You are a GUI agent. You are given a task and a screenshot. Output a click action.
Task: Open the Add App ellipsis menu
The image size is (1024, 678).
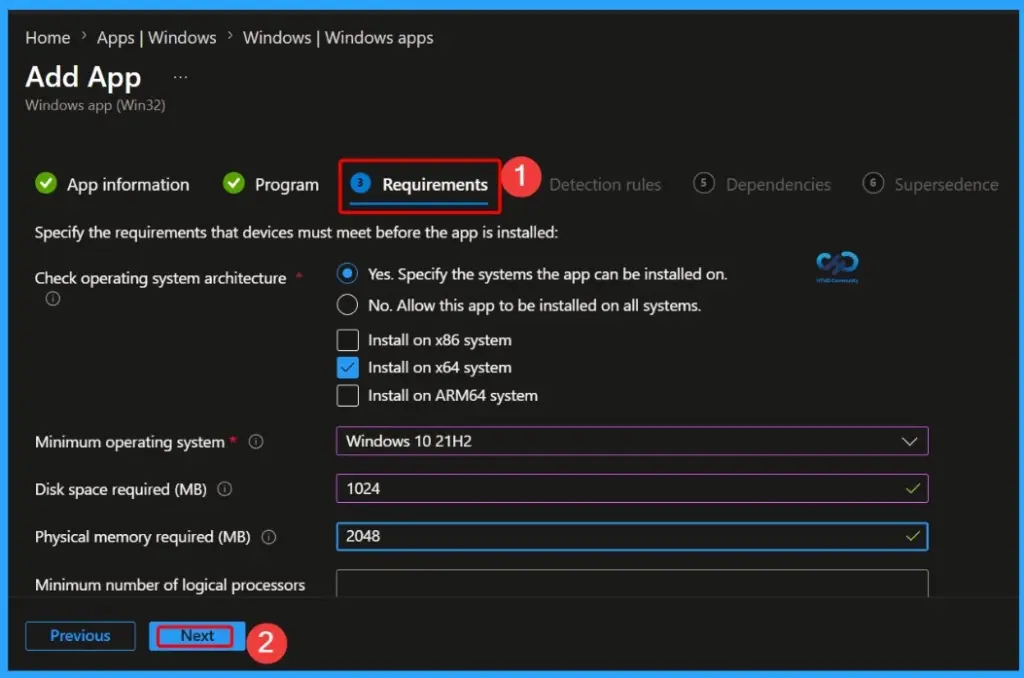[x=180, y=77]
